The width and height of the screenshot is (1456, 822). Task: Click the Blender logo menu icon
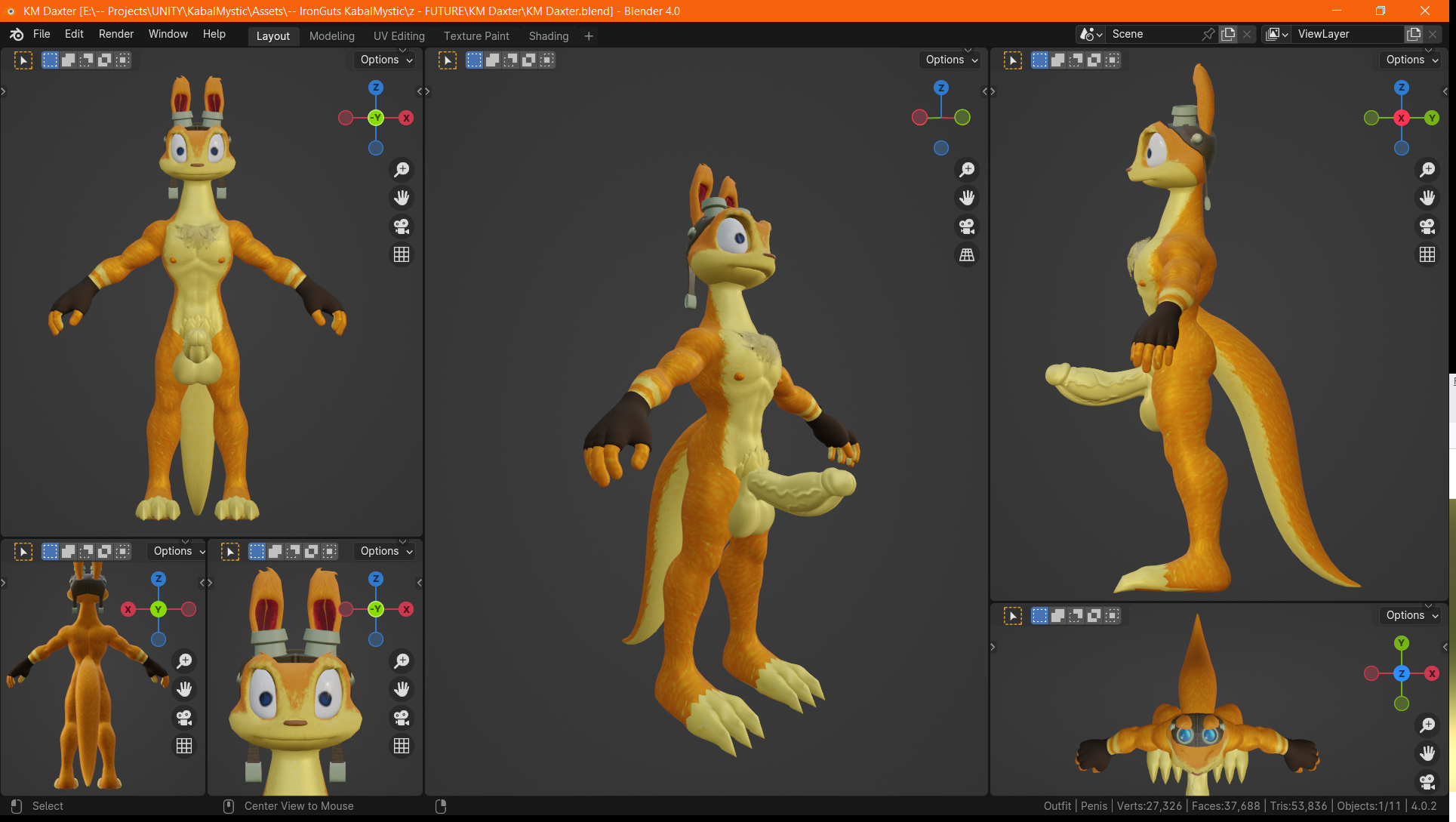pyautogui.click(x=17, y=34)
